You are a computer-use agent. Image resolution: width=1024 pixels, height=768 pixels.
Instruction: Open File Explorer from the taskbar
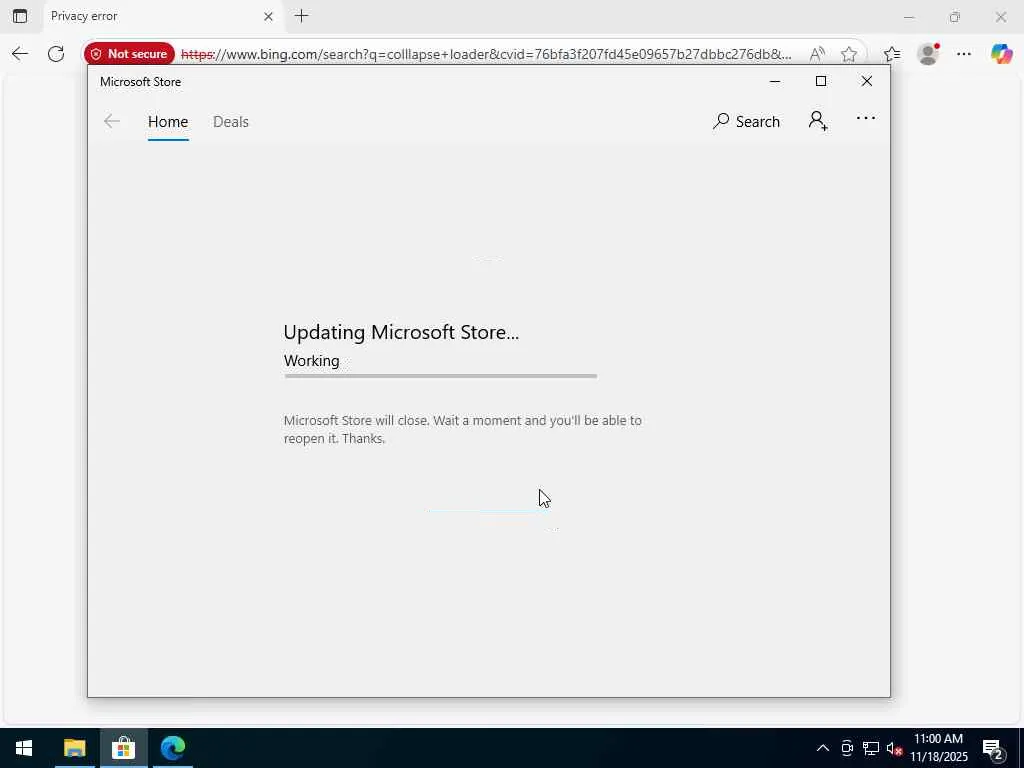tap(74, 748)
